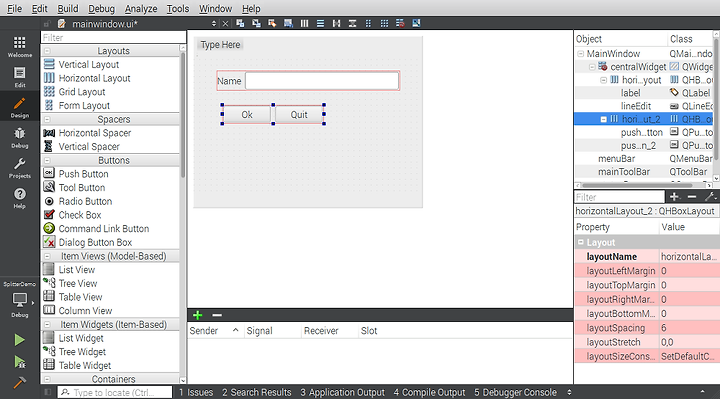Show the Compile Output pane
Viewport: 720px width, 399px height.
429,393
